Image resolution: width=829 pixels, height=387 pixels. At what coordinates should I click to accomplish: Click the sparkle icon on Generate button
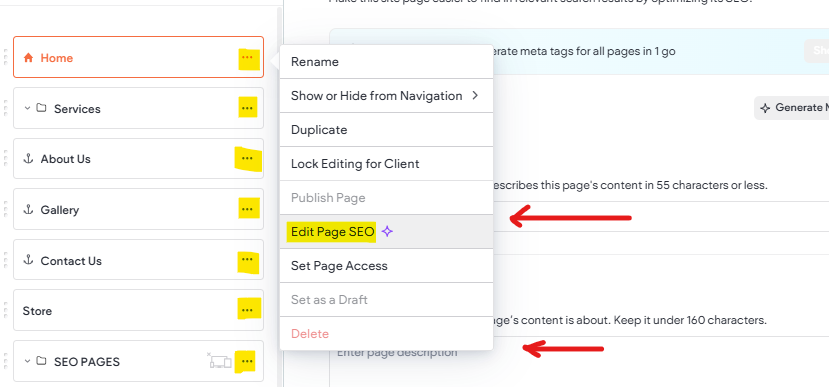coord(764,108)
